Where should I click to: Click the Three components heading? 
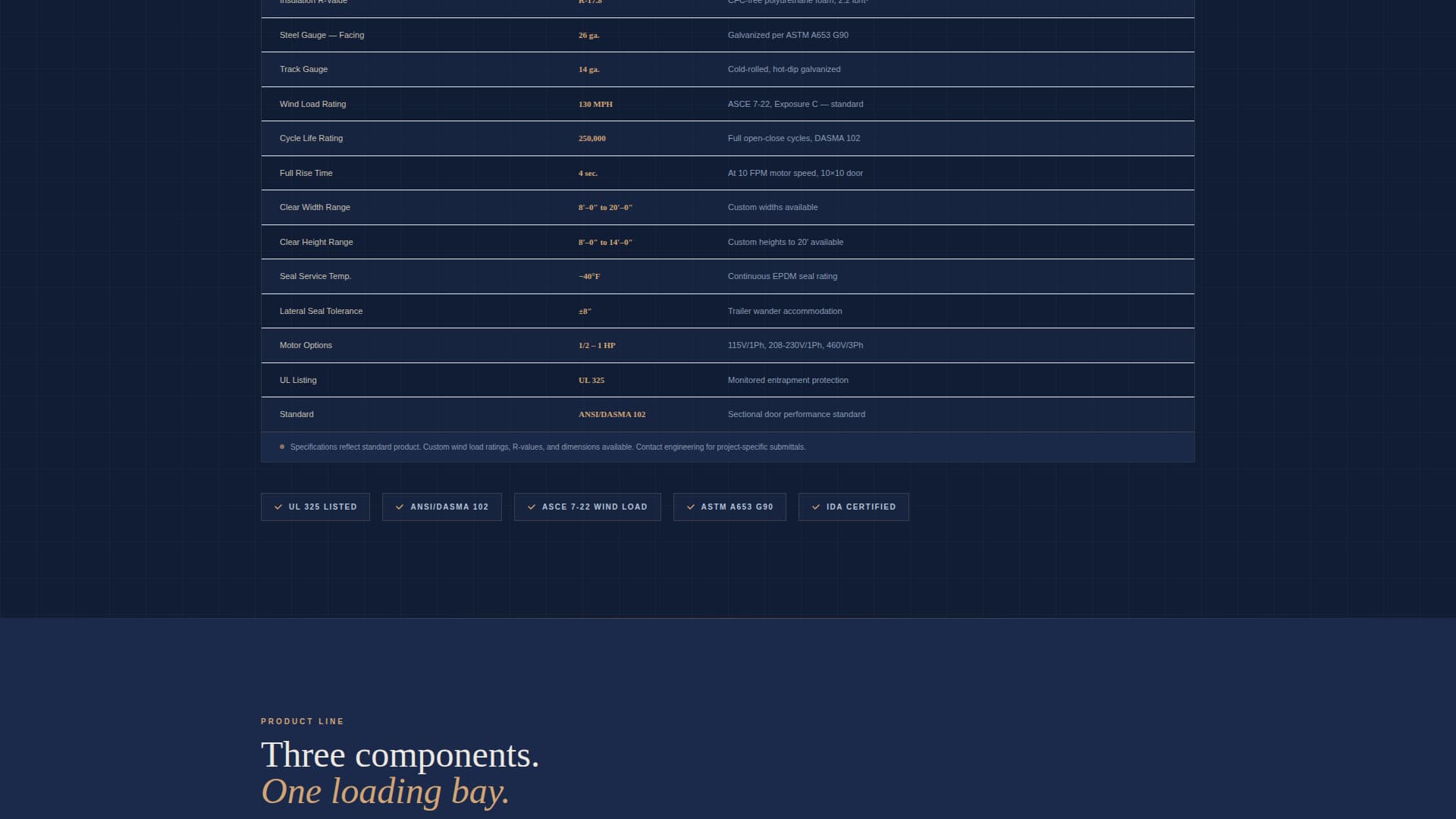[x=400, y=755]
